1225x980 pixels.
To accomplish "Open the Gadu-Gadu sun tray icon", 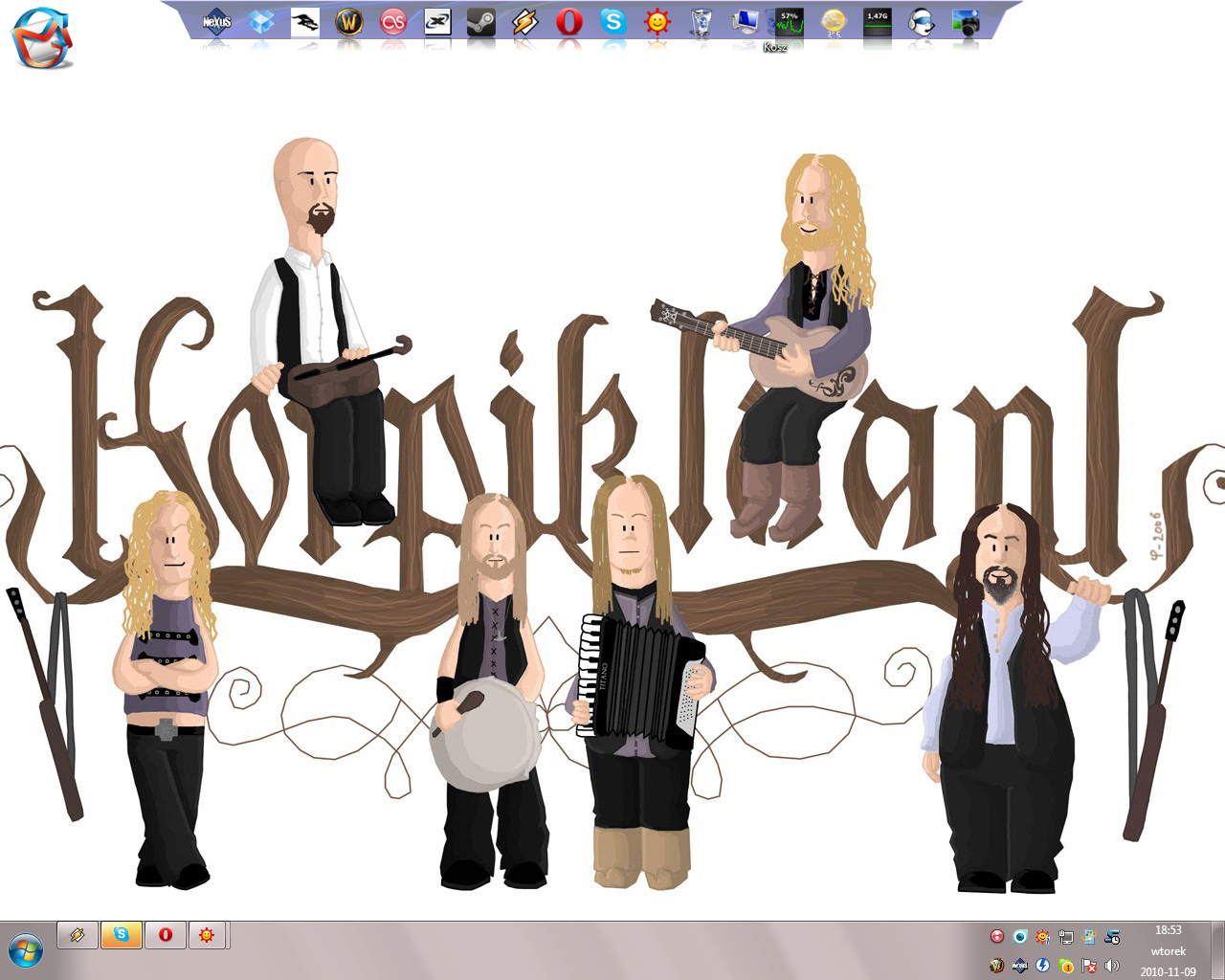I will click(x=1042, y=937).
